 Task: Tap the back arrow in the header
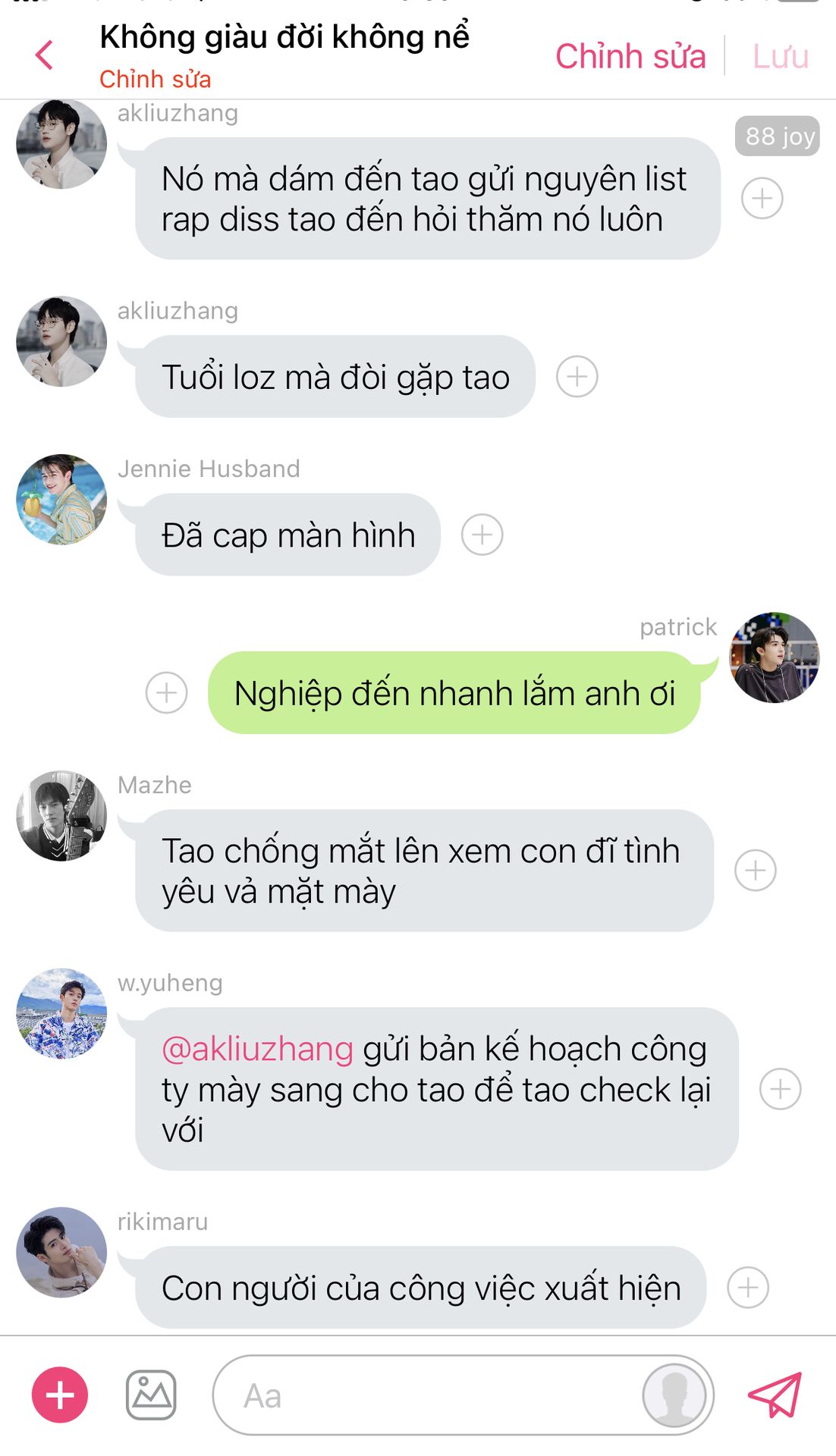[45, 55]
